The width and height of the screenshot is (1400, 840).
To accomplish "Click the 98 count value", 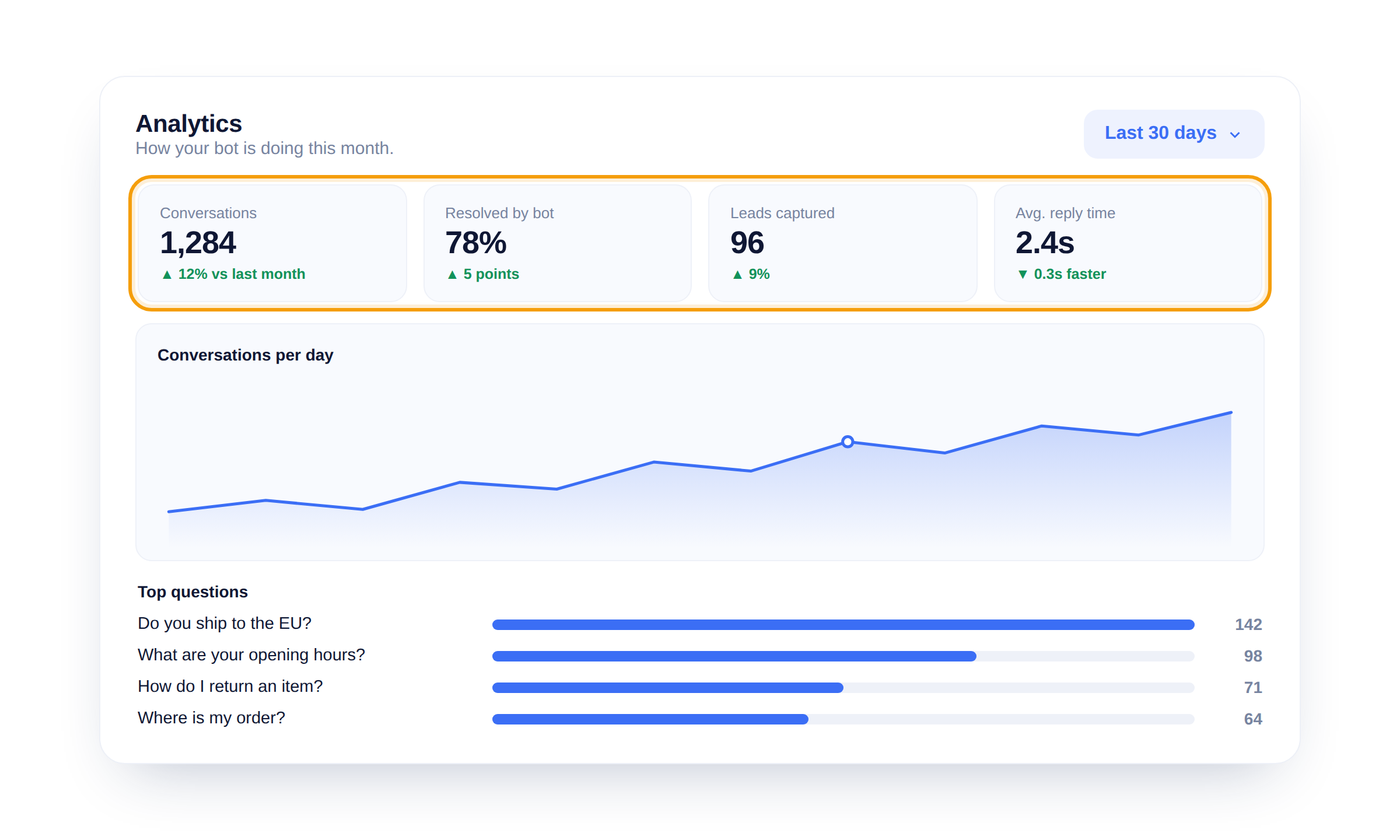I will (1253, 656).
